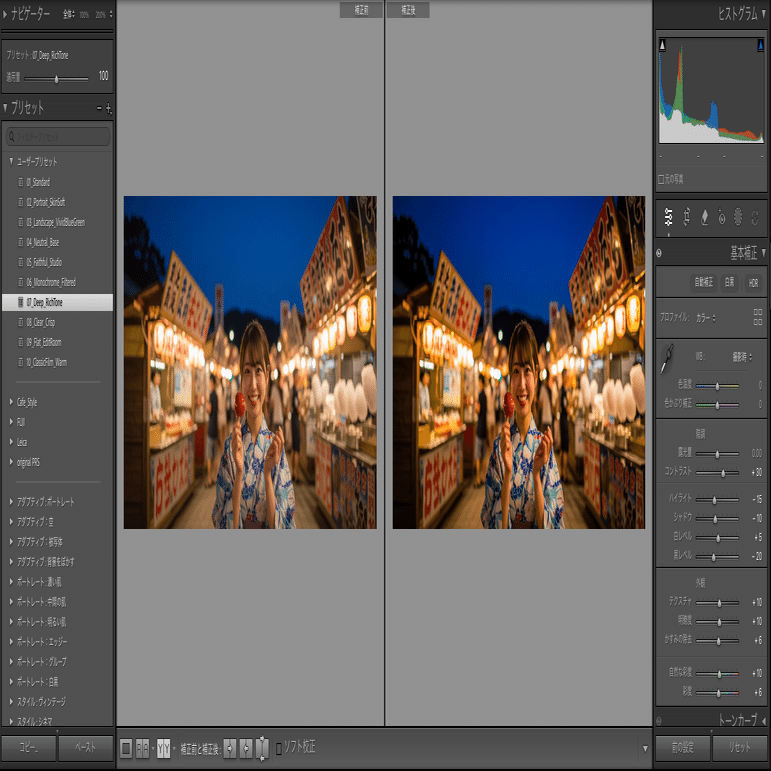Click the リセット reset button
Screen dimensions: 771x771
pyautogui.click(x=740, y=747)
